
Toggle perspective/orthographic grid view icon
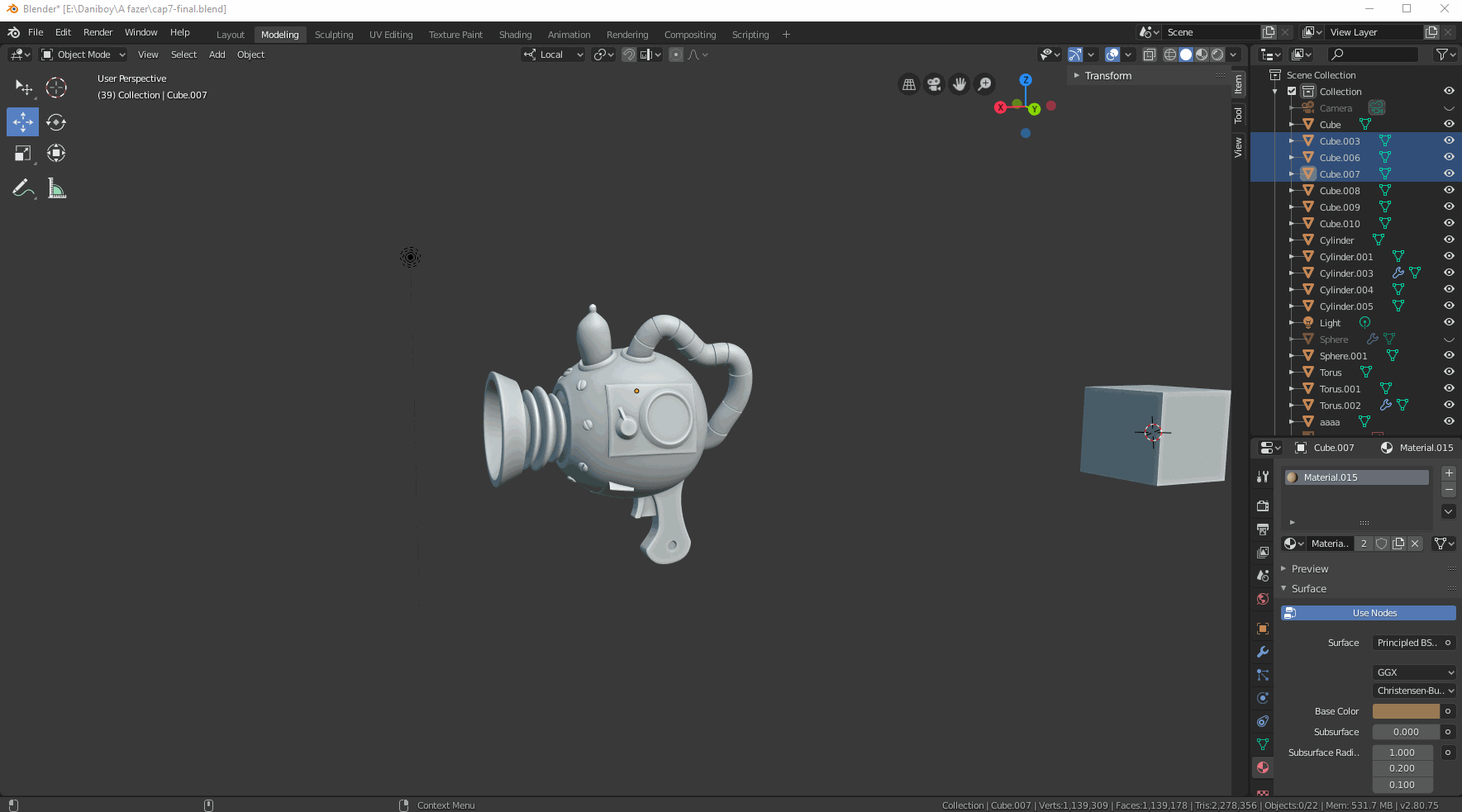(909, 84)
